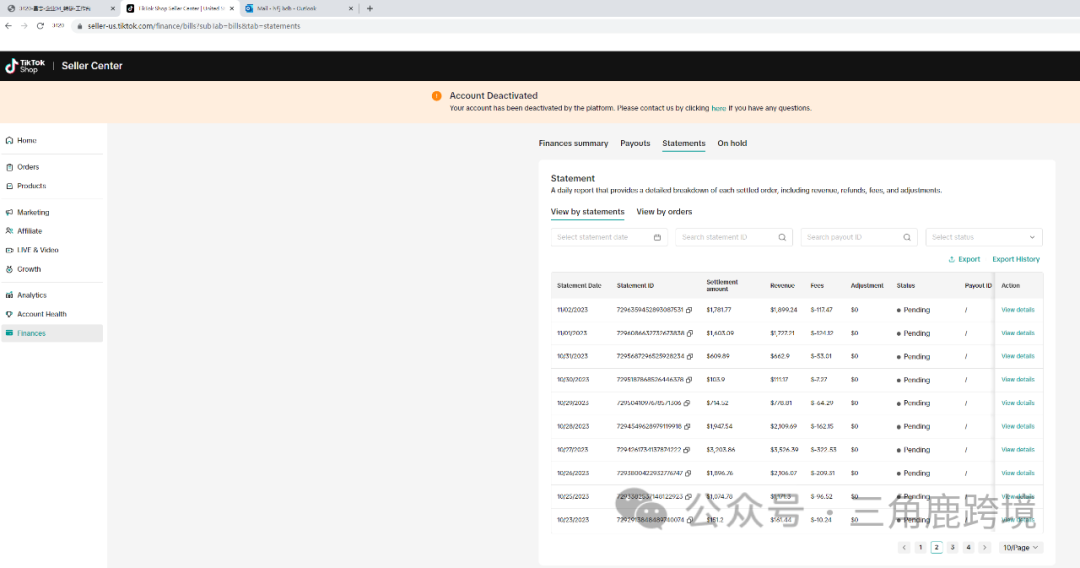1080x568 pixels.
Task: View details for 10/31/2023 statement
Action: tap(1018, 357)
